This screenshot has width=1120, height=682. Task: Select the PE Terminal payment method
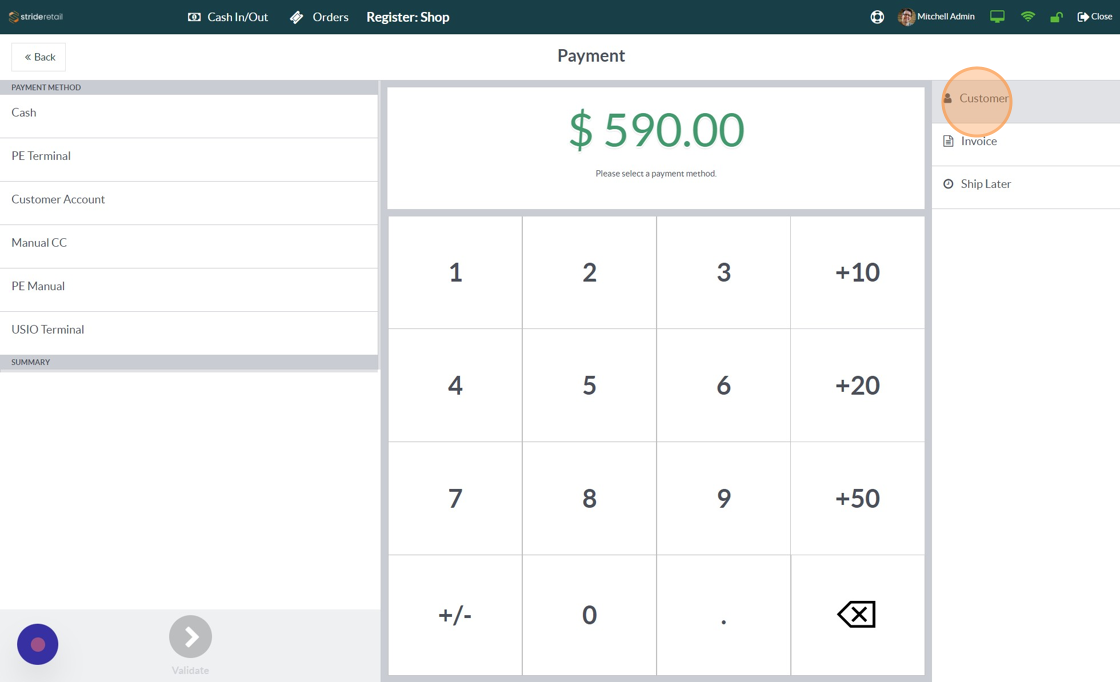tap(189, 156)
